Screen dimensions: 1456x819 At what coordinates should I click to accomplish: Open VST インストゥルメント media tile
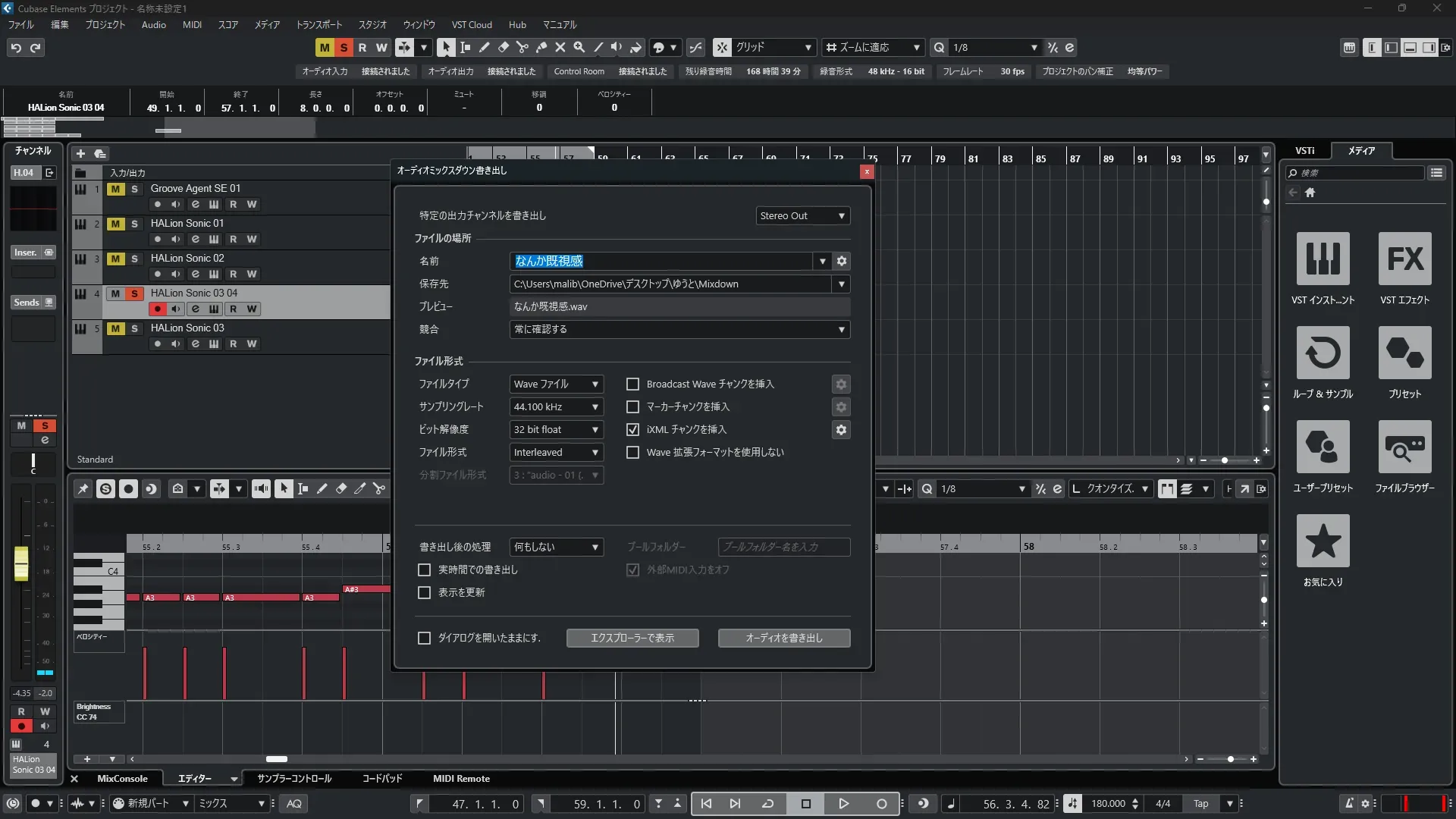click(1323, 259)
